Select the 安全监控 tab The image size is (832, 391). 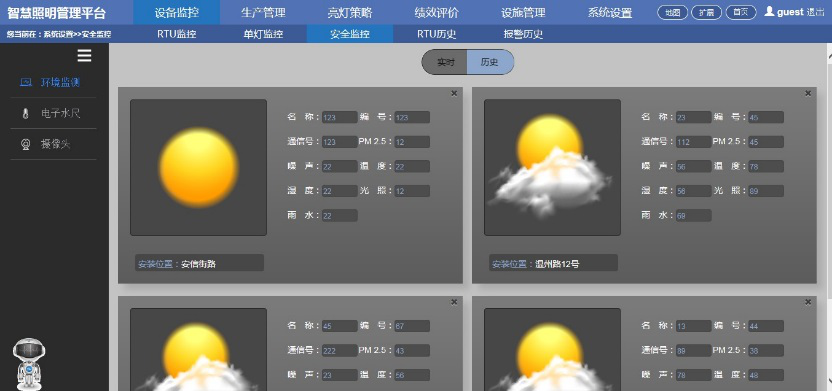[x=350, y=34]
